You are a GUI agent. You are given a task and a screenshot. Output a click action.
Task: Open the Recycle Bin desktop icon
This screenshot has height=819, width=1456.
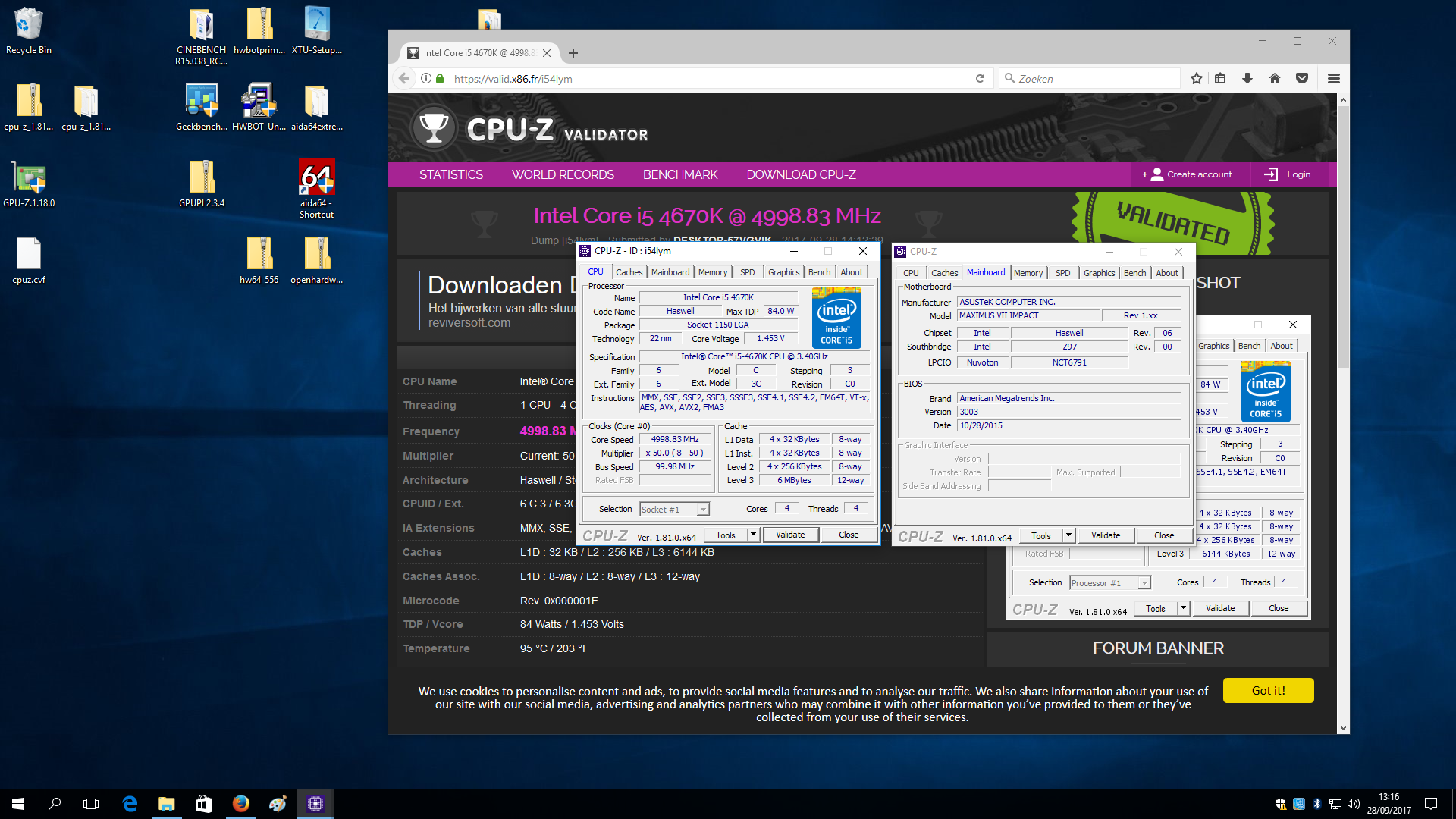[28, 31]
